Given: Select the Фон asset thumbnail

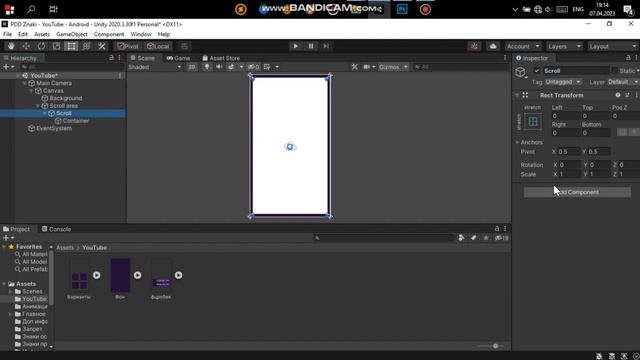Looking at the screenshot, I should coord(120,275).
